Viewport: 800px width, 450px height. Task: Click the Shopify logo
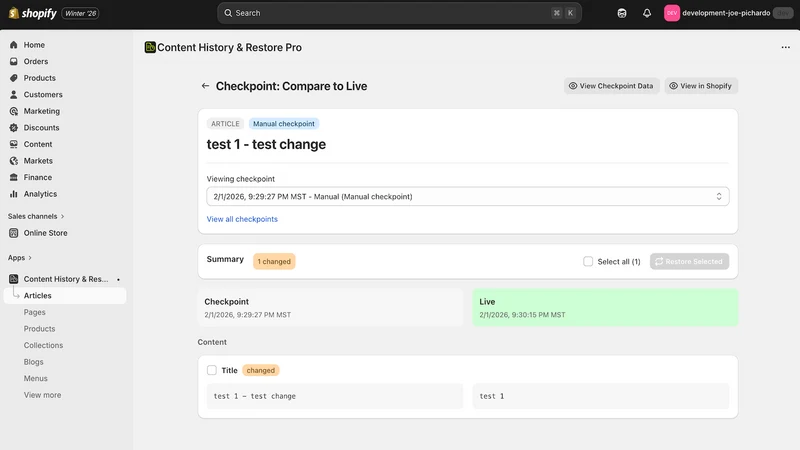[33, 13]
